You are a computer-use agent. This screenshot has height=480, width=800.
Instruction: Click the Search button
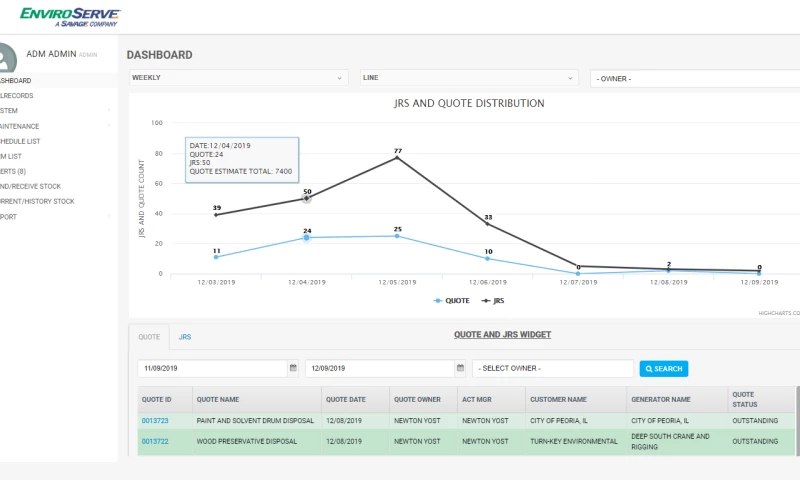tap(664, 369)
